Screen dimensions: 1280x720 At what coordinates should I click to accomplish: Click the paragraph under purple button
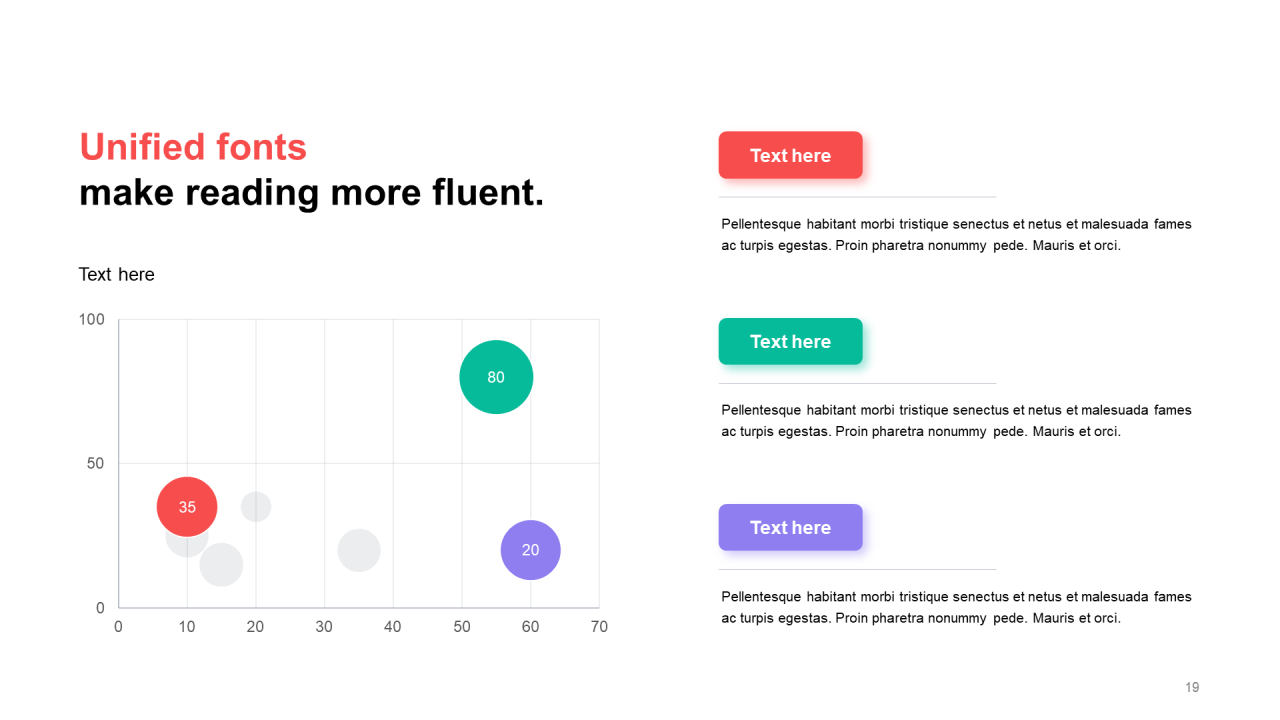(x=957, y=607)
